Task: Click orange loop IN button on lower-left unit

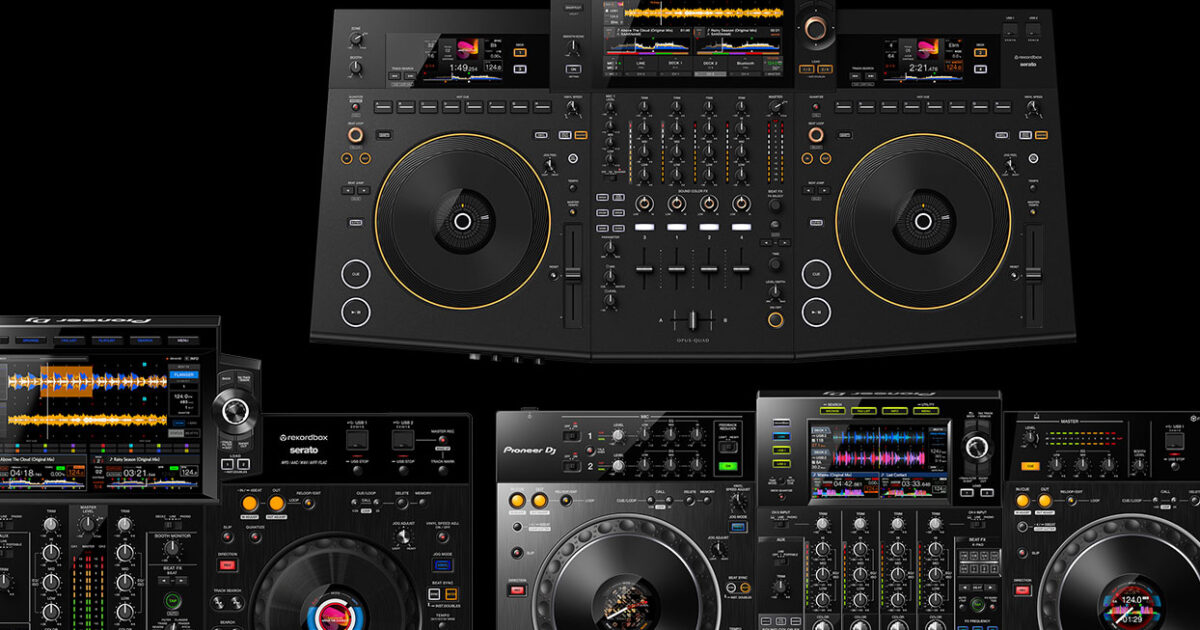Action: tap(247, 501)
